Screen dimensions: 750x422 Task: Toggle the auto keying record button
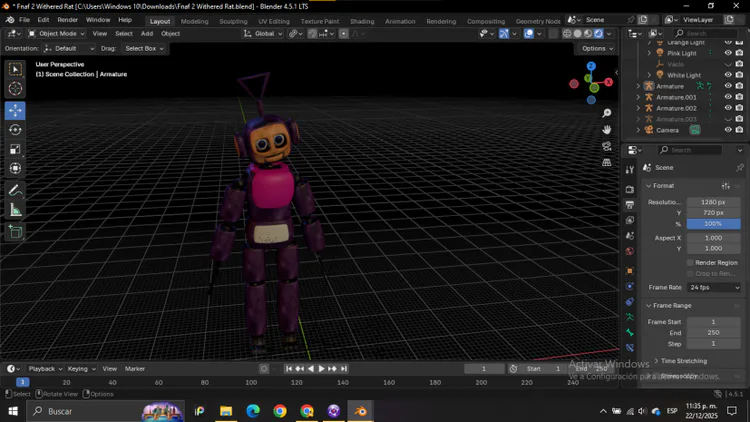[264, 369]
